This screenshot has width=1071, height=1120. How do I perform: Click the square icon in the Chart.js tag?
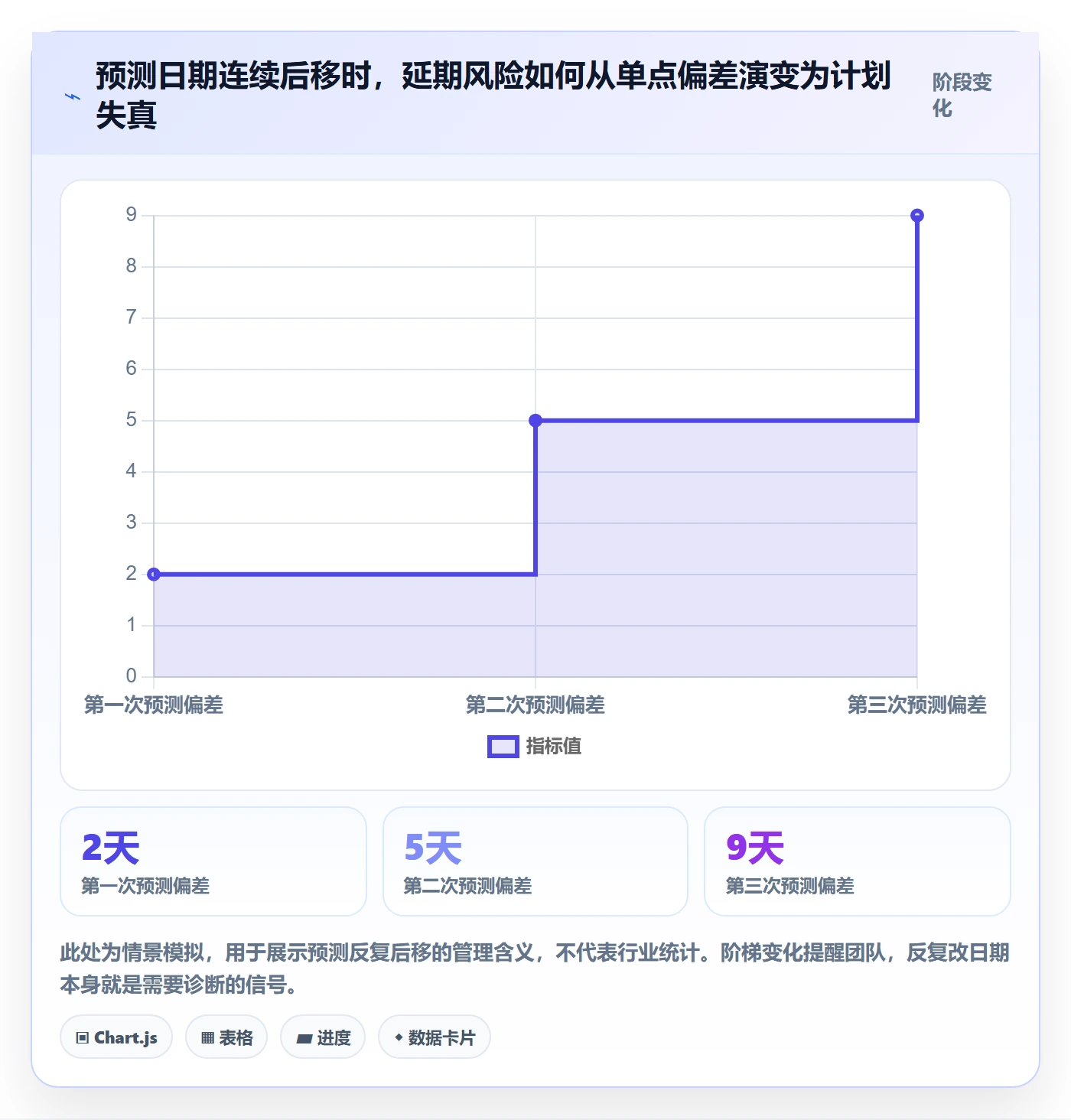pyautogui.click(x=83, y=1038)
